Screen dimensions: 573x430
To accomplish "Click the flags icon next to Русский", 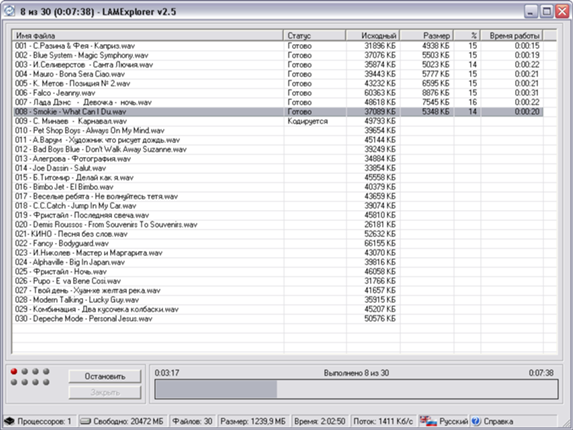I will [428, 421].
